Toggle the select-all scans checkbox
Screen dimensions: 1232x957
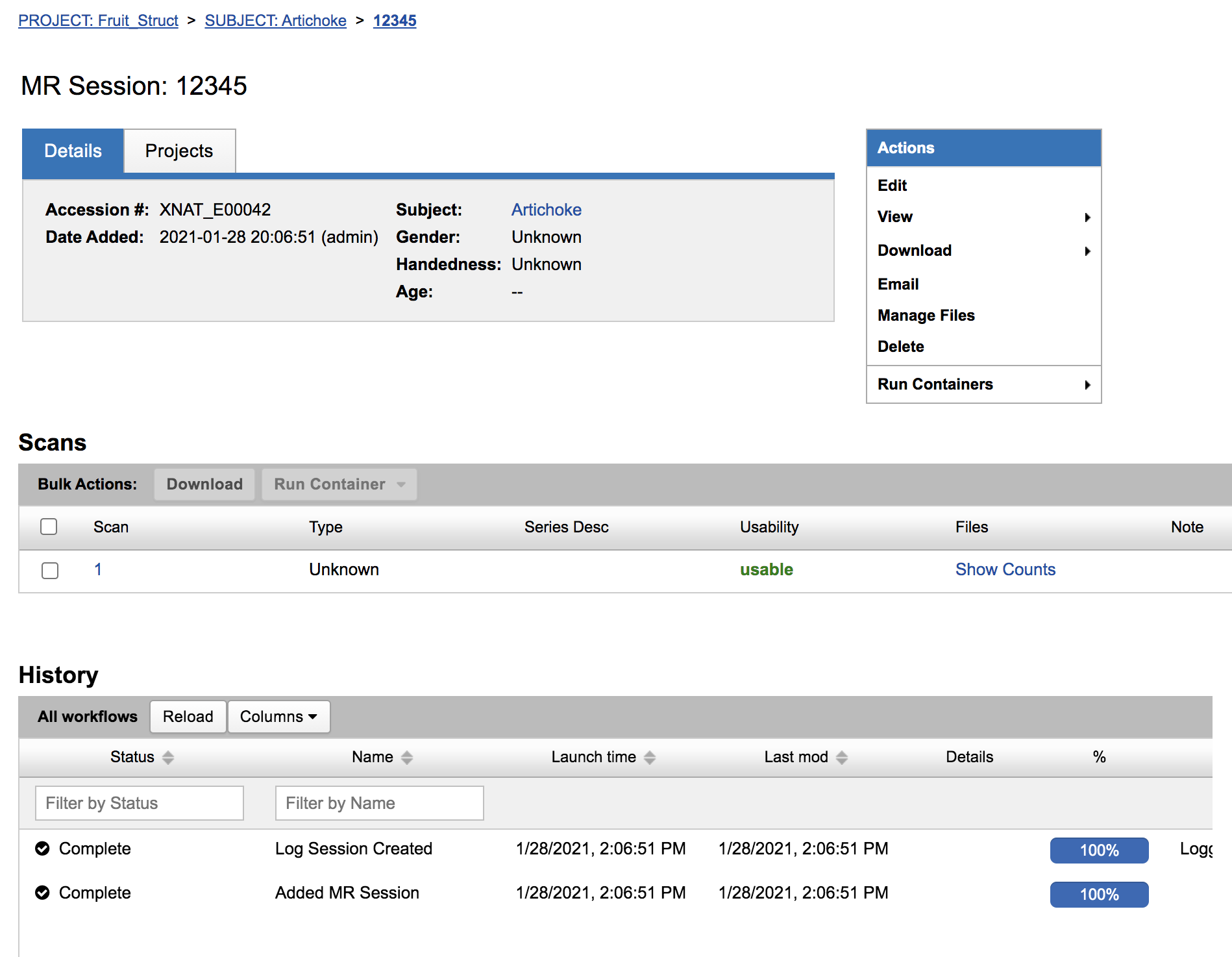49,527
